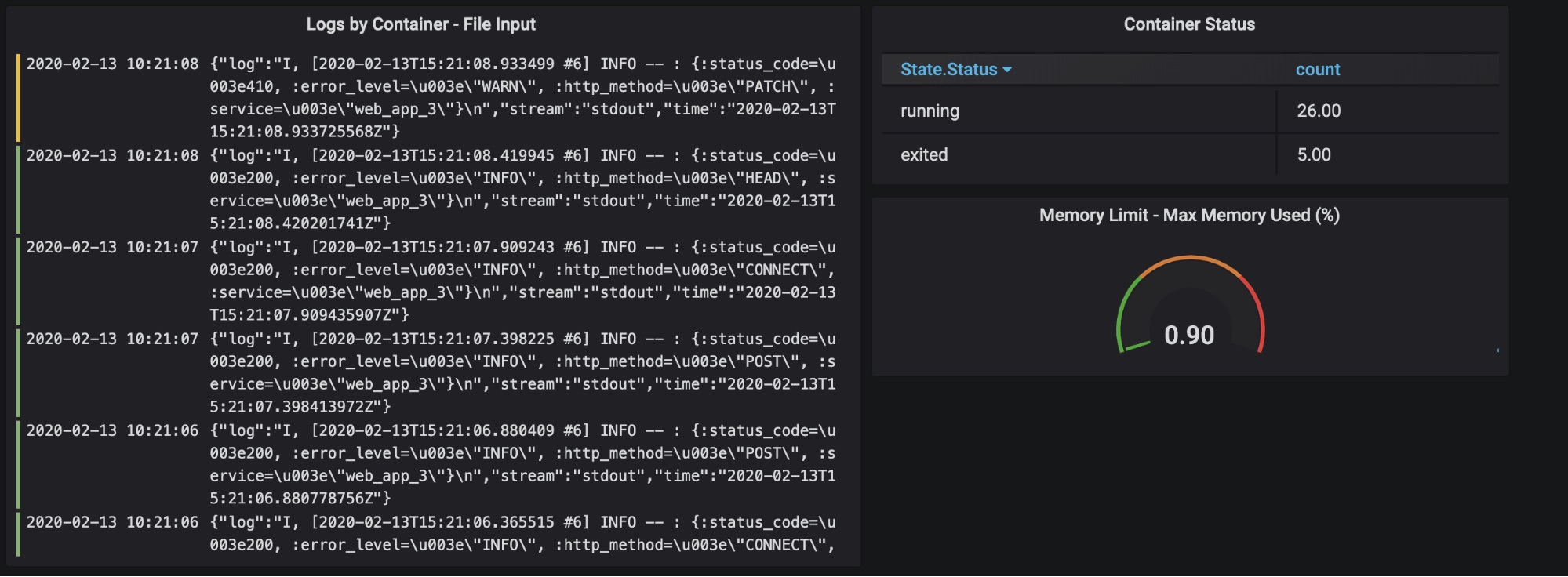This screenshot has height=577, width=1568.
Task: Open the Container Status panel title menu
Action: (x=1188, y=24)
